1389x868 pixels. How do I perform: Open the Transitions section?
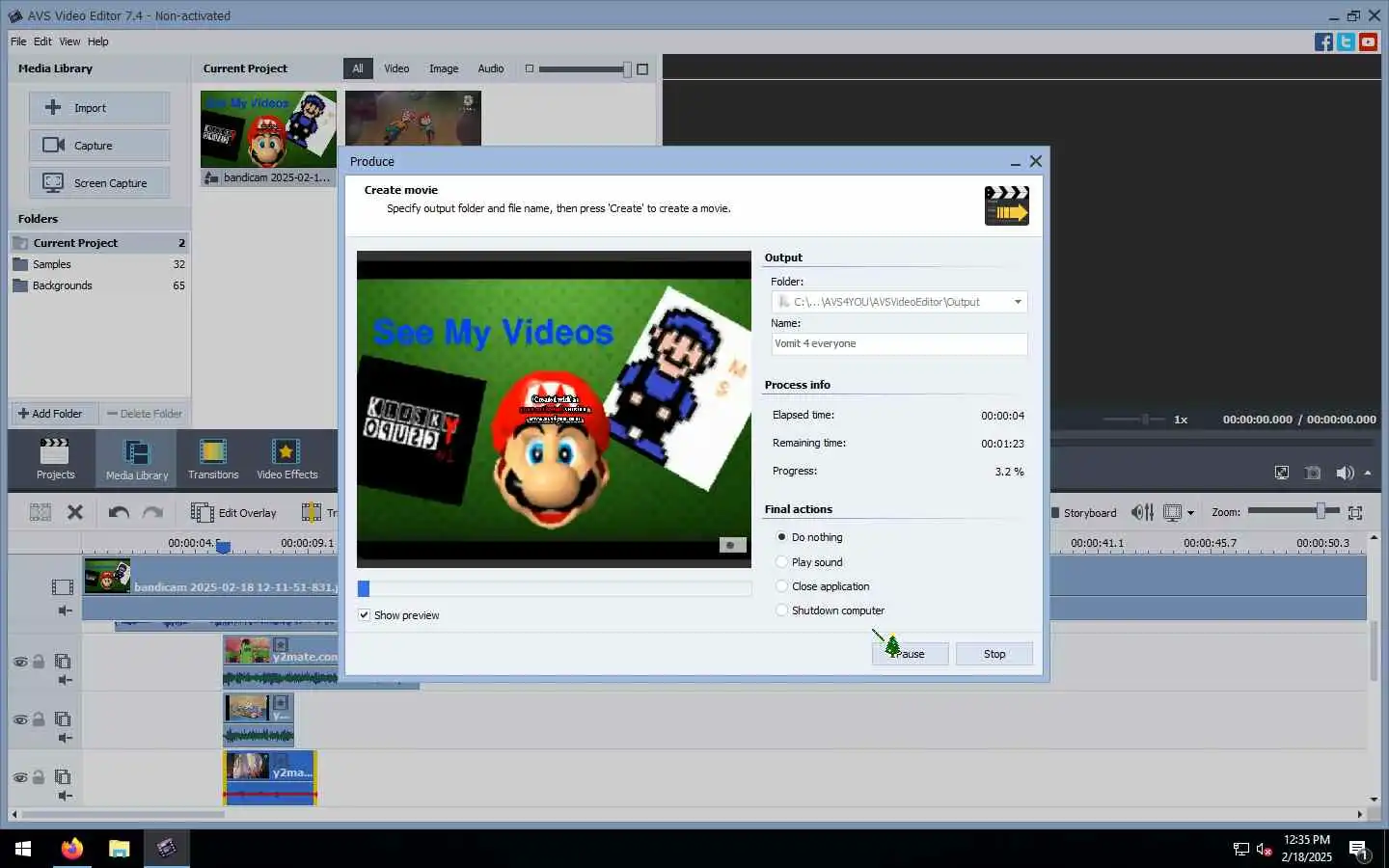pyautogui.click(x=213, y=458)
